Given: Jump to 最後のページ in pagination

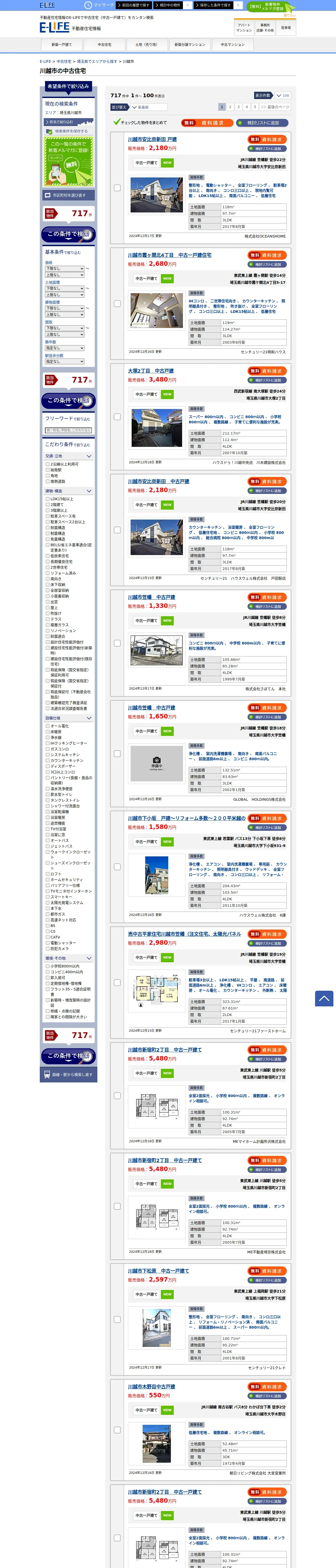Looking at the screenshot, I should tap(275, 107).
